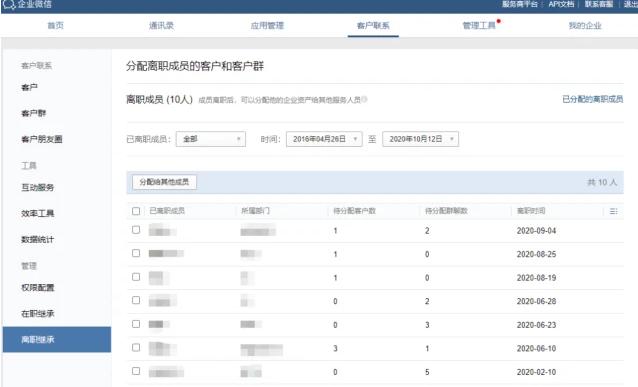
Task: Go to 客户朋友圈 in the sidebar
Action: point(42,139)
